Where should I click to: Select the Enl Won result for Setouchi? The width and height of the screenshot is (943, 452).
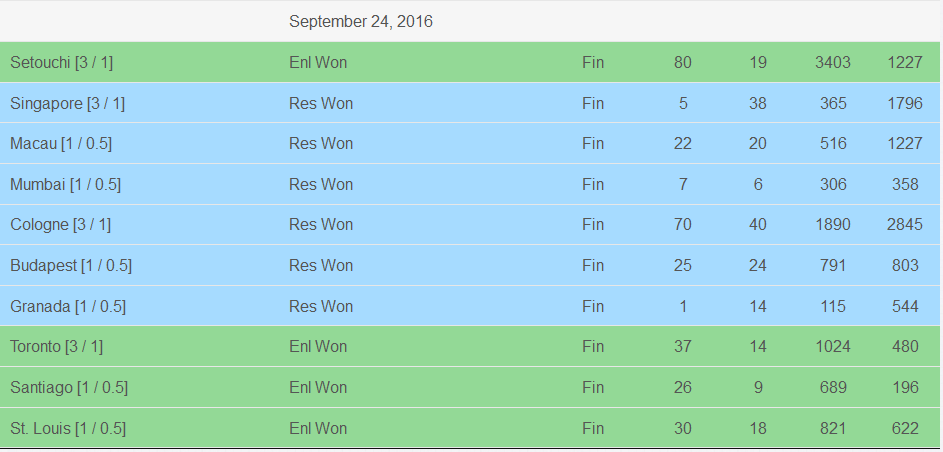[x=318, y=63]
